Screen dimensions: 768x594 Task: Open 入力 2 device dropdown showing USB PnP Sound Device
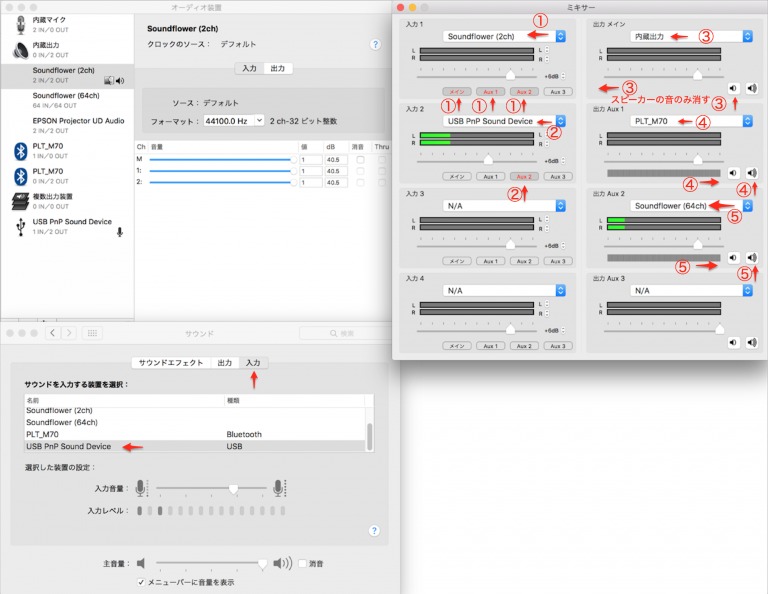tap(504, 121)
